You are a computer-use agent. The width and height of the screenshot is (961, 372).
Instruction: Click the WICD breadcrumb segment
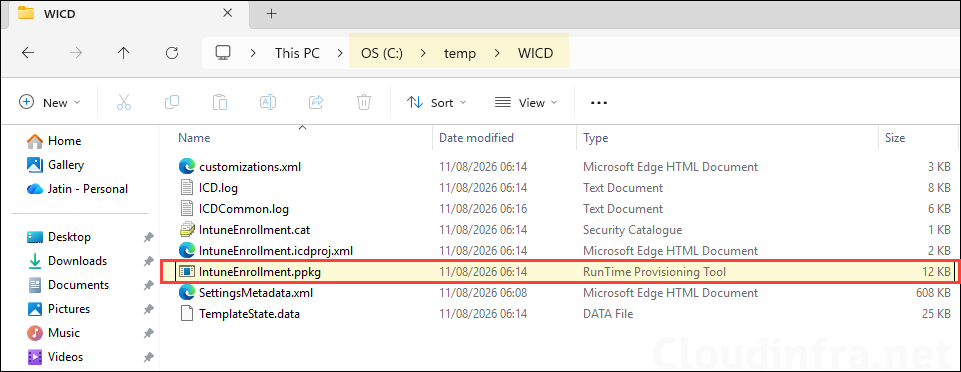pos(536,53)
